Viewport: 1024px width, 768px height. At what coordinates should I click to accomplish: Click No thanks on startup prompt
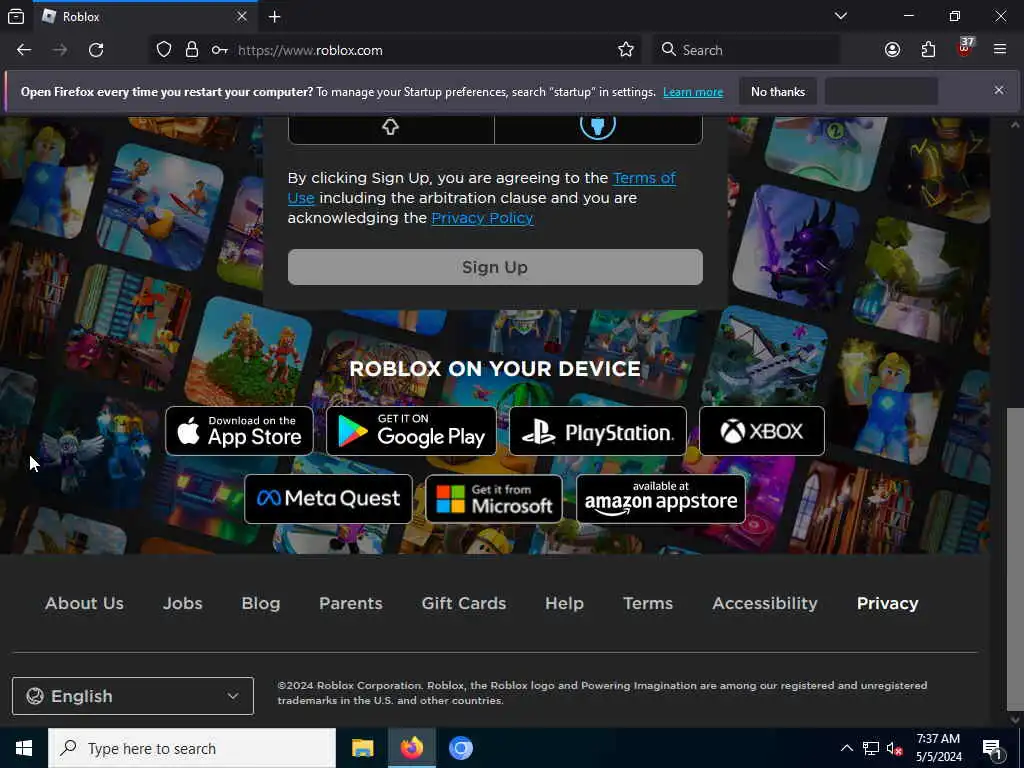(778, 91)
